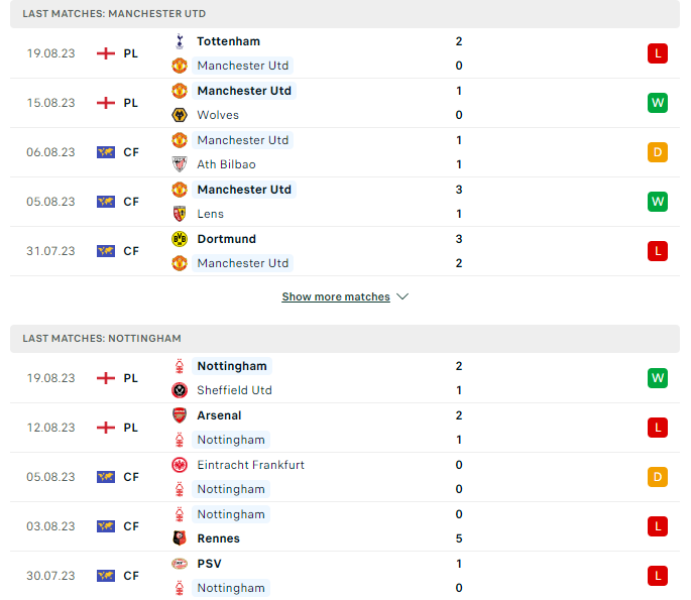The image size is (691, 600).
Task: Click the Tottenham club crest icon
Action: click(x=179, y=41)
